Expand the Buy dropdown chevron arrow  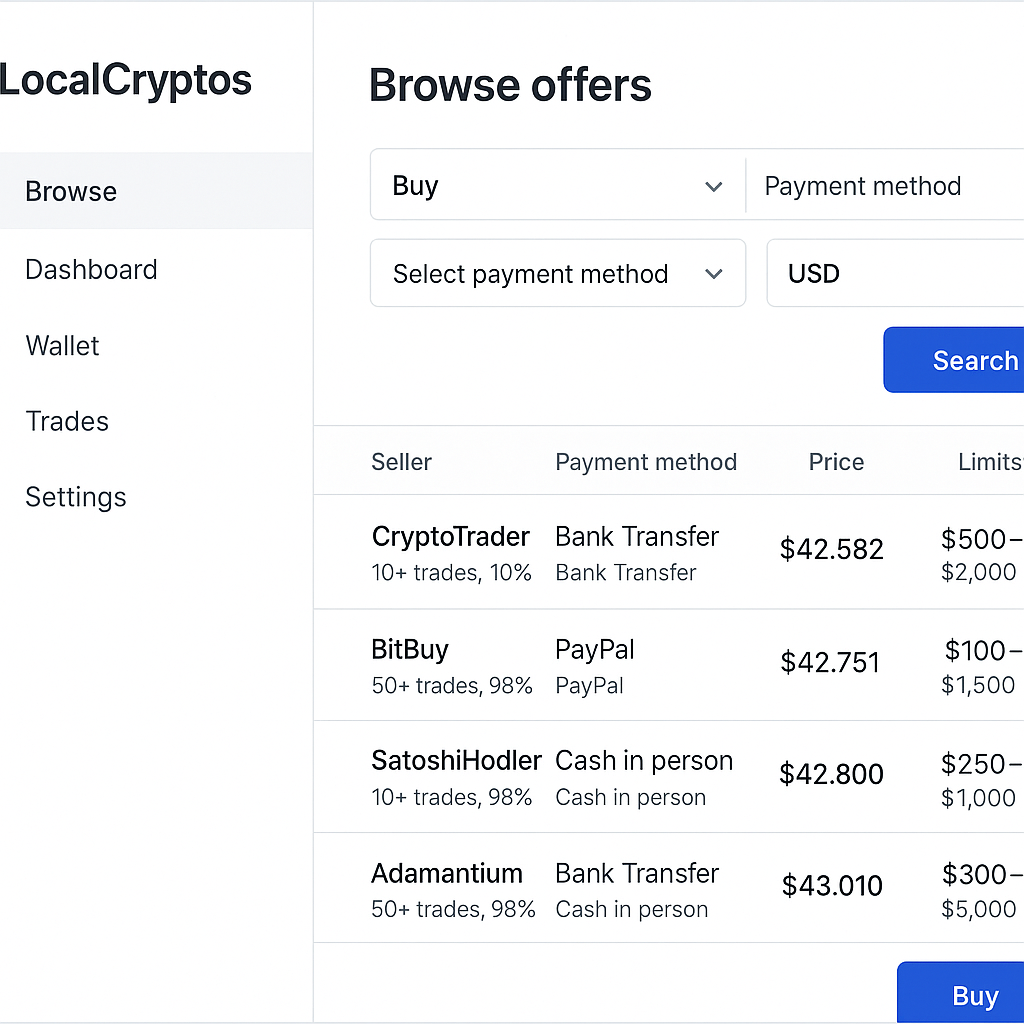pyautogui.click(x=714, y=186)
